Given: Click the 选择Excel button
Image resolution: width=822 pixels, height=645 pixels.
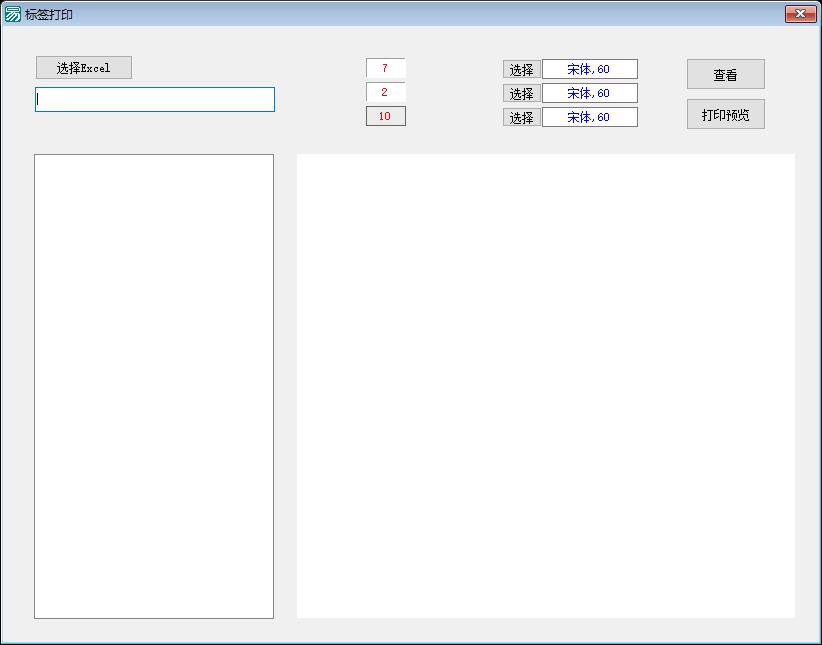Looking at the screenshot, I should pyautogui.click(x=83, y=68).
